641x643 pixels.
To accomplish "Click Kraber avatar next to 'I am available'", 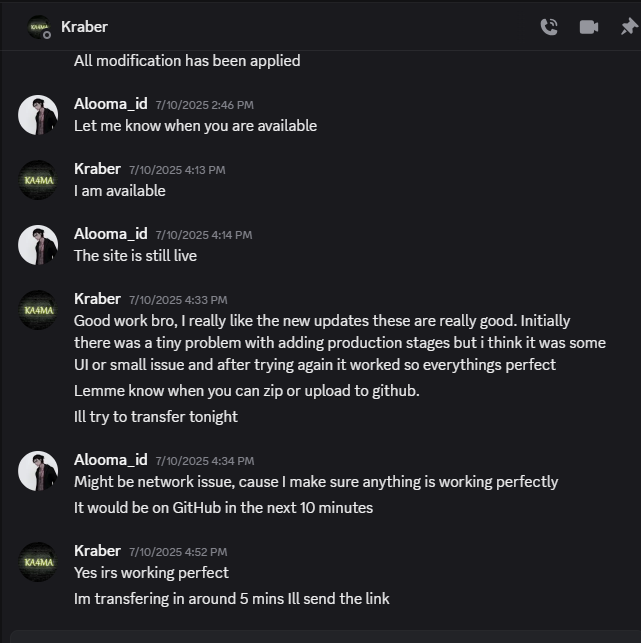I will pos(38,180).
